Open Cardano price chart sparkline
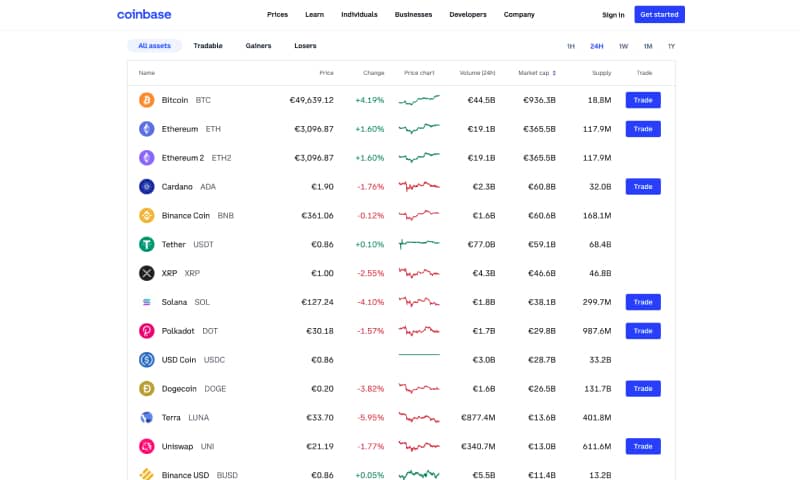Screen dimensions: 800x480 tap(419, 187)
